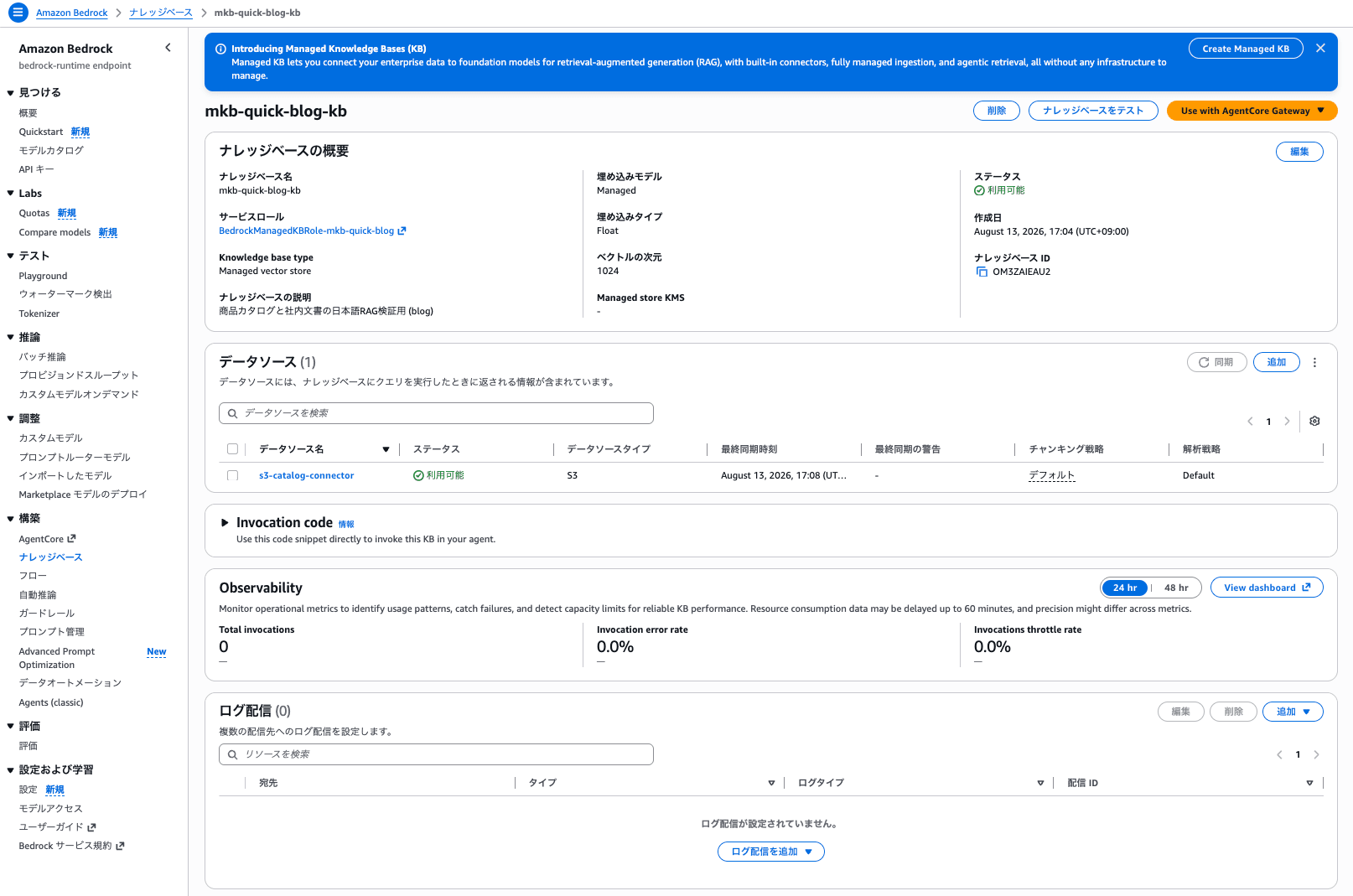This screenshot has width=1353, height=896.
Task: Open the data source more-options menu
Action: [1314, 362]
